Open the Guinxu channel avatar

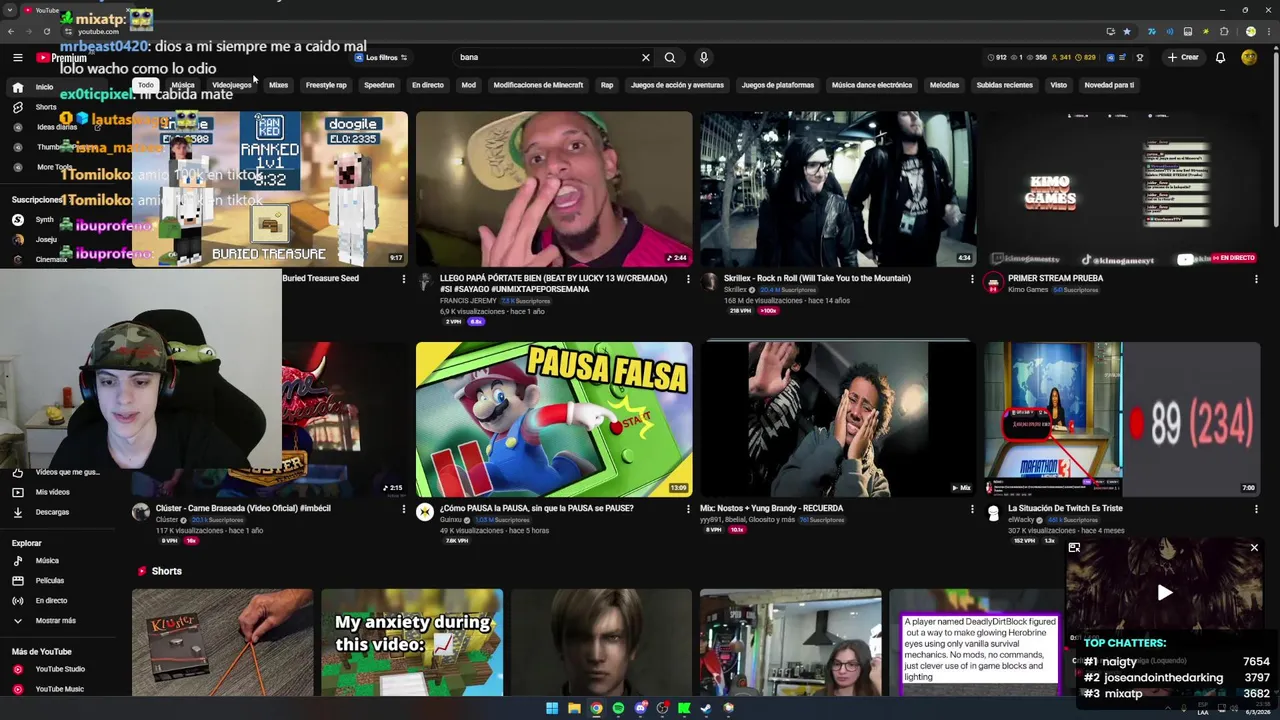pos(425,512)
